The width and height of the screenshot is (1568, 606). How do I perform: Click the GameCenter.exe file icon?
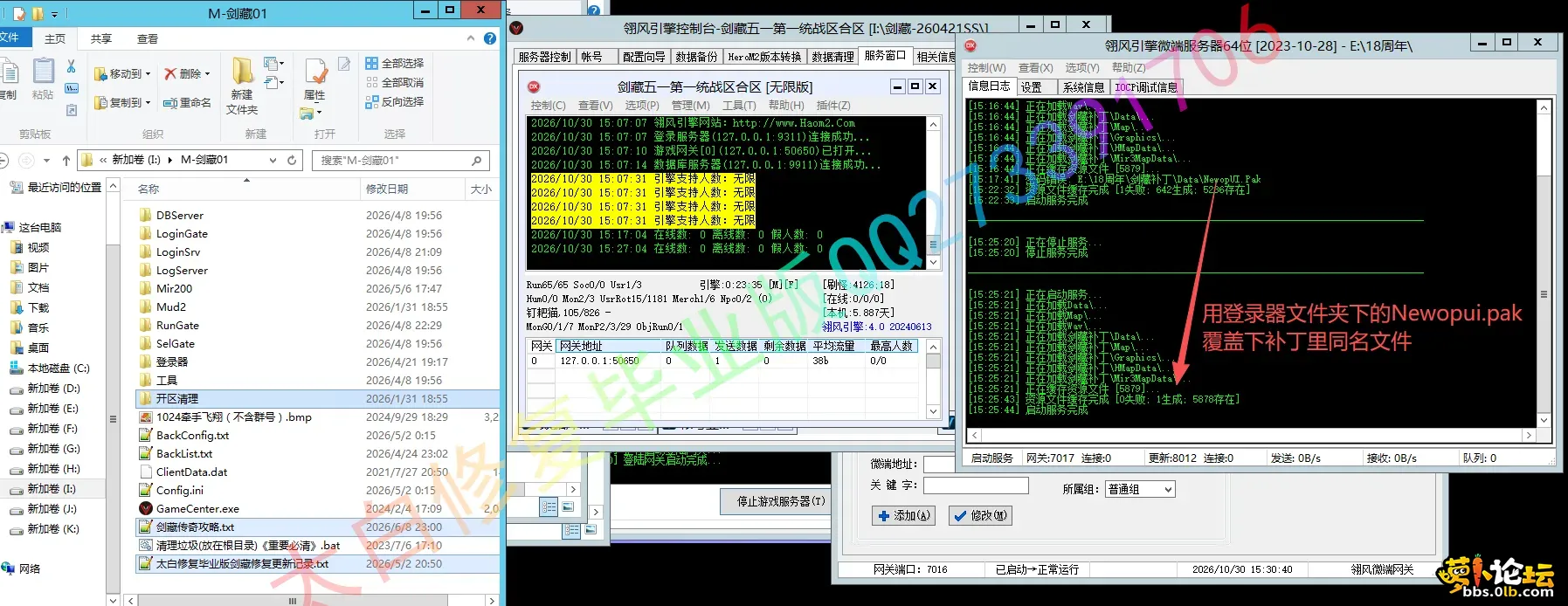pos(146,508)
